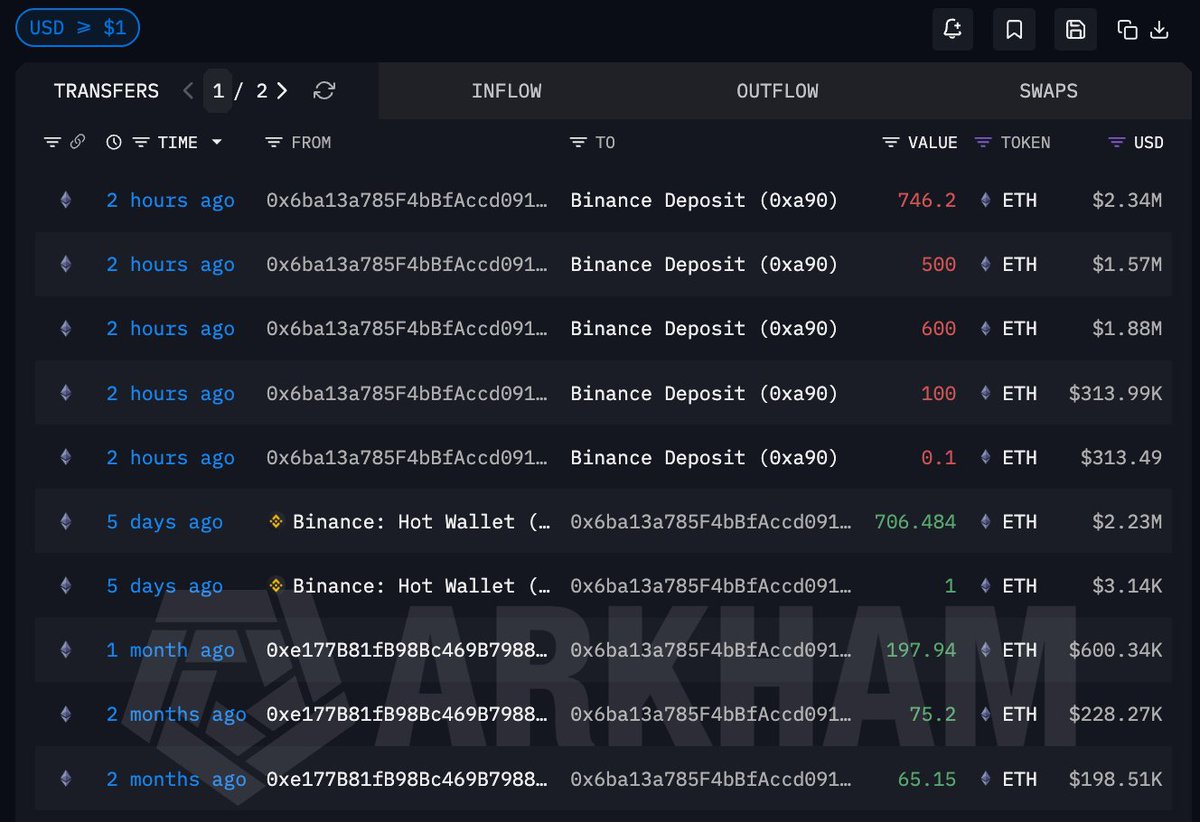Click the copy icon in top toolbar
Viewport: 1200px width, 822px height.
(1127, 30)
